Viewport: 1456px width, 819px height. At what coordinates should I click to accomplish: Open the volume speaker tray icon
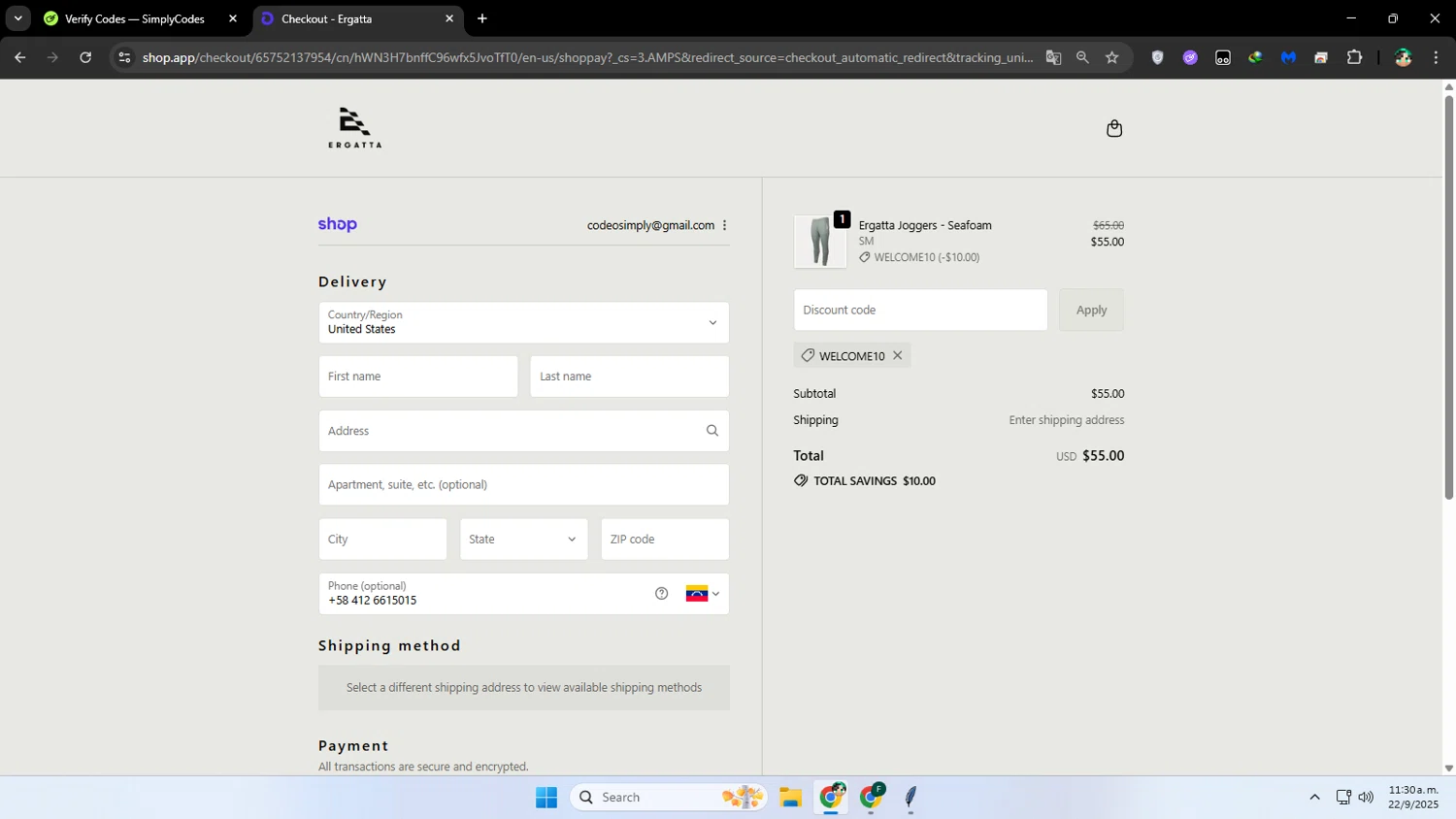1366,797
